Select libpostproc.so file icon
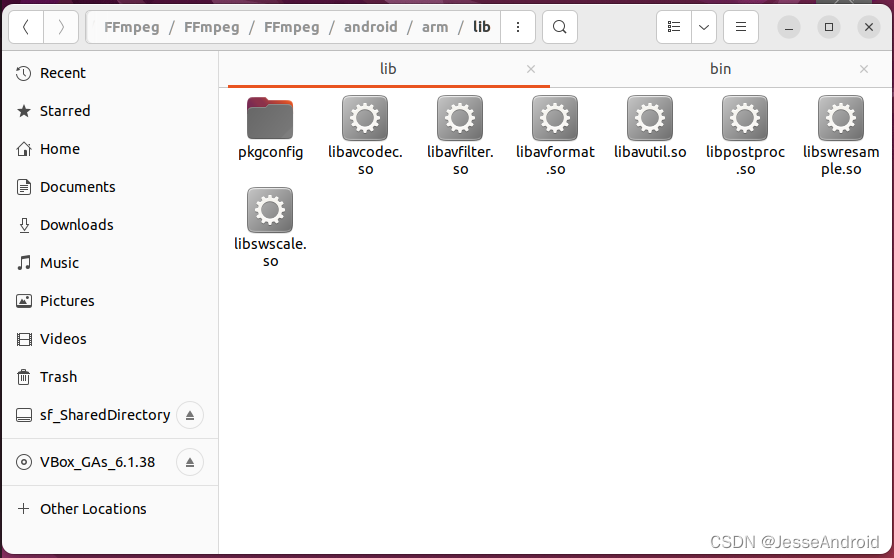The height and width of the screenshot is (558, 894). pos(745,118)
